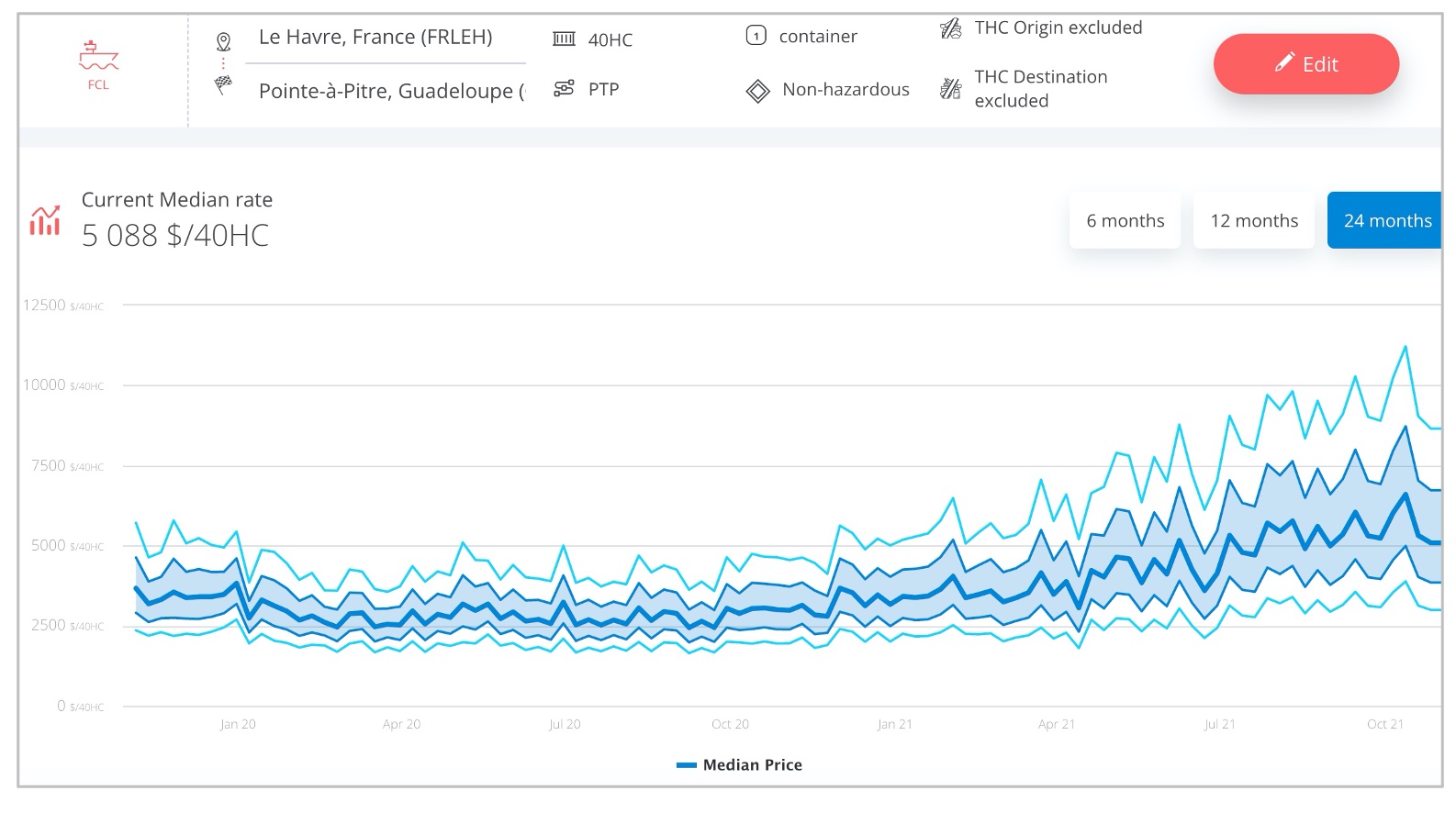Click the 'Oct 20' axis label
This screenshot has height=813, width=1456.
730,724
